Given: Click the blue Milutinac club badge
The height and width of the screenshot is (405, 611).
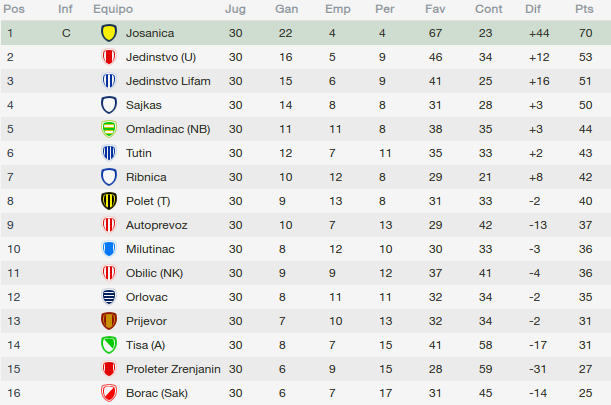Looking at the screenshot, I should click(109, 249).
